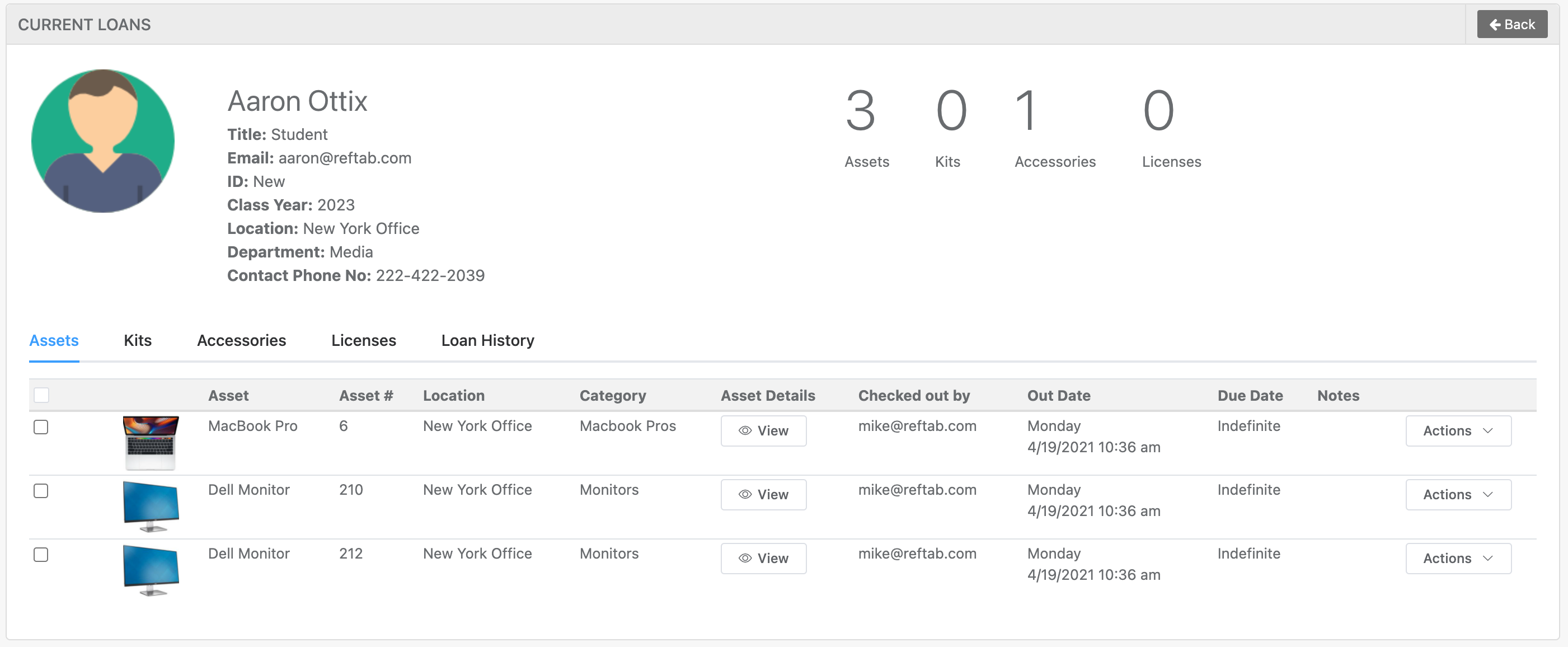Screen dimensions: 1568x647
Task: Click Aaron Ottix's profile avatar
Action: 103,141
